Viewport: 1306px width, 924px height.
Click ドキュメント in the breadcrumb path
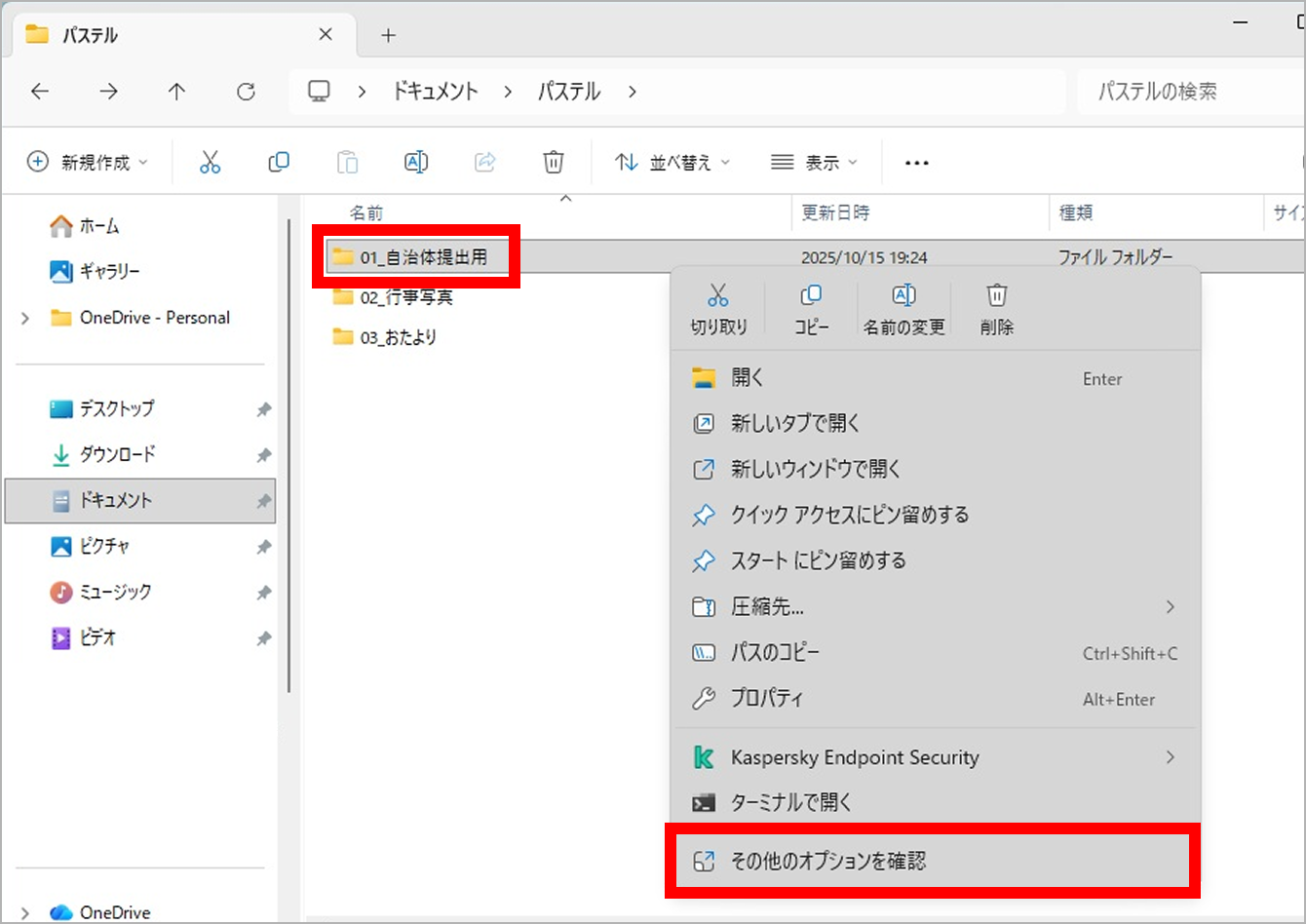(435, 92)
